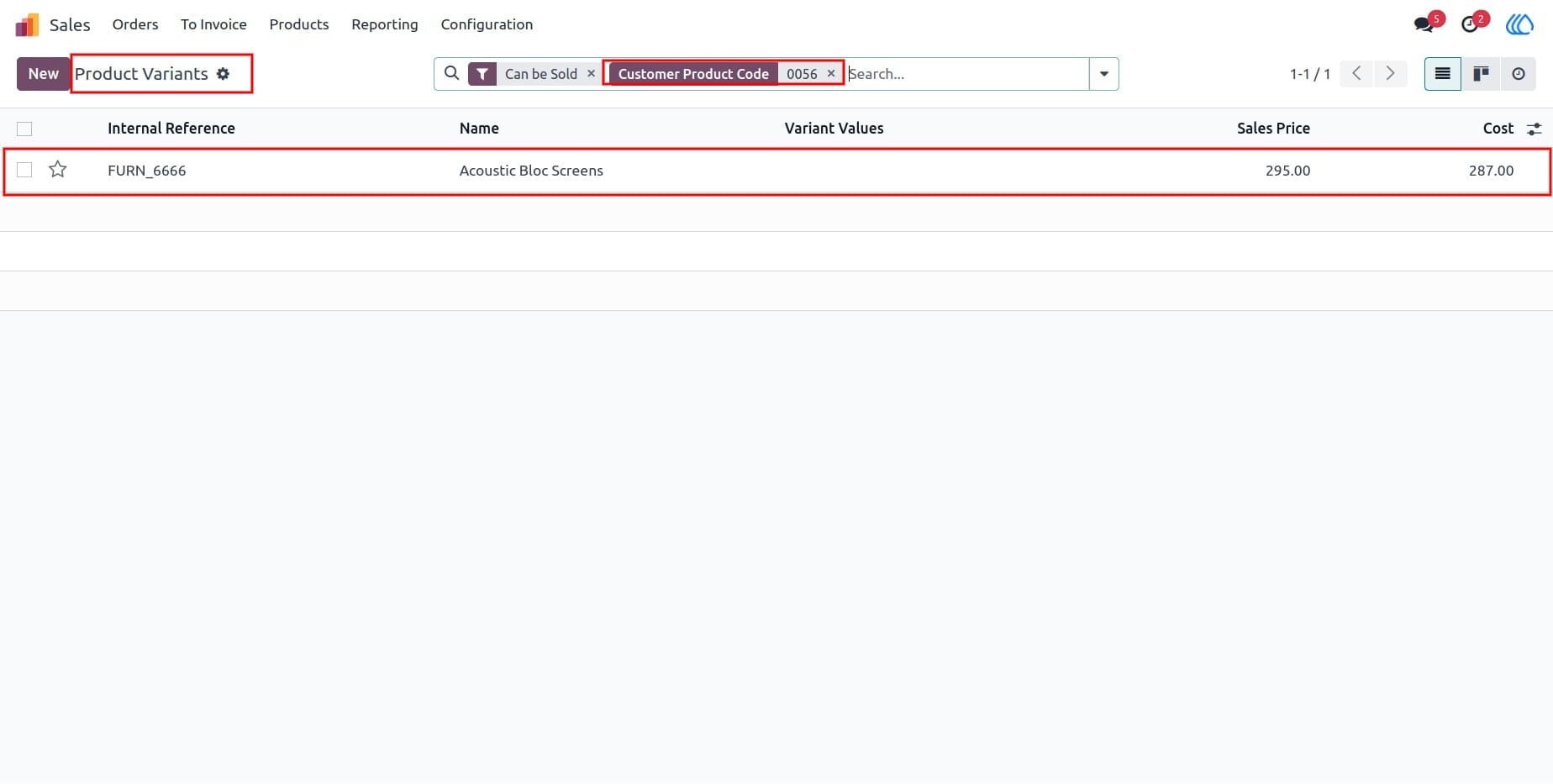Open Acoustic Bloc Screens record
Viewport: 1553px width, 784px height.
point(531,171)
